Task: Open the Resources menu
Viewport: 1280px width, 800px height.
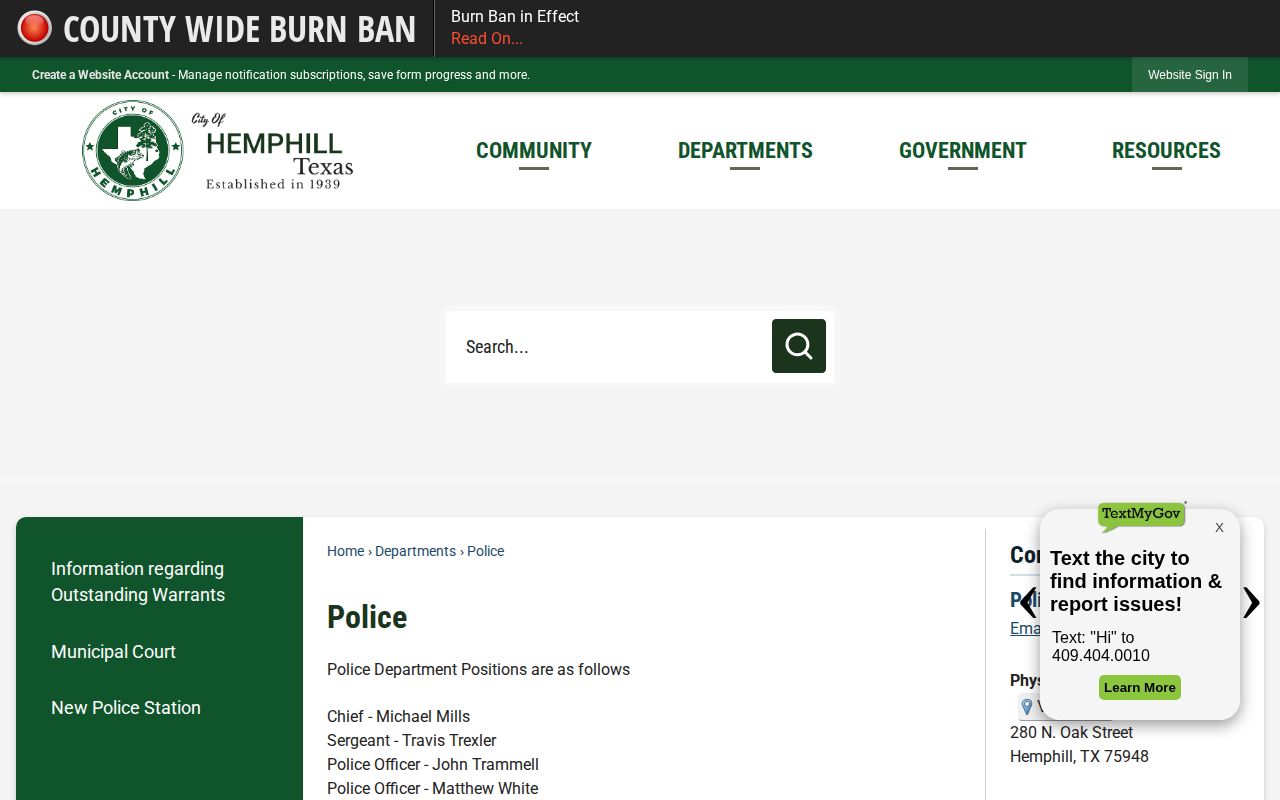Action: (x=1166, y=150)
